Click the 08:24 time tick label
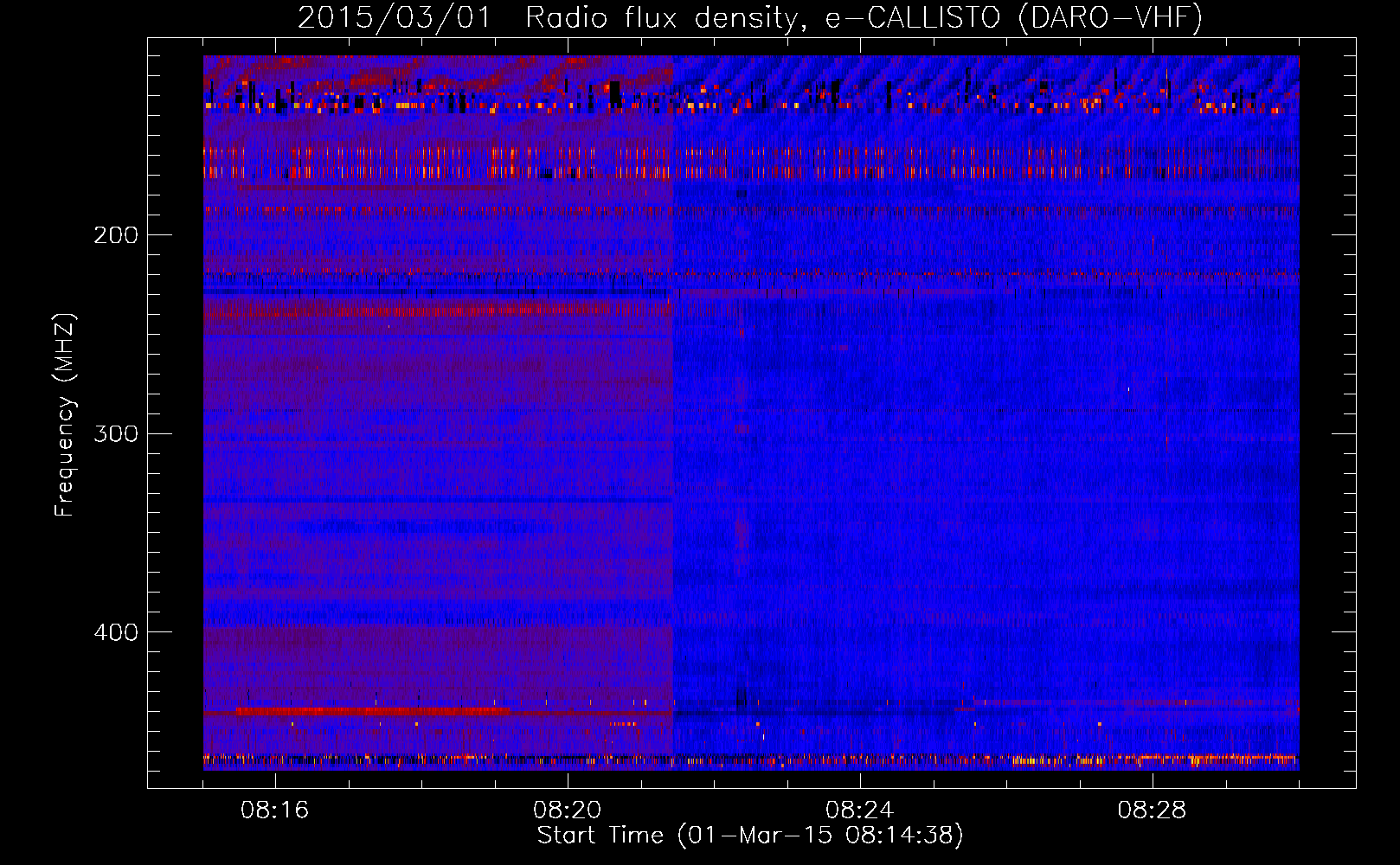The height and width of the screenshot is (865, 1400). tap(859, 811)
